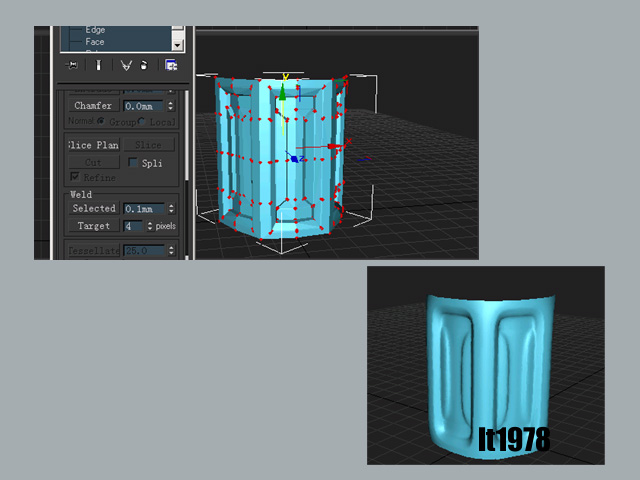The image size is (640, 480).
Task: Click the Pin Stack icon
Action: point(72,65)
